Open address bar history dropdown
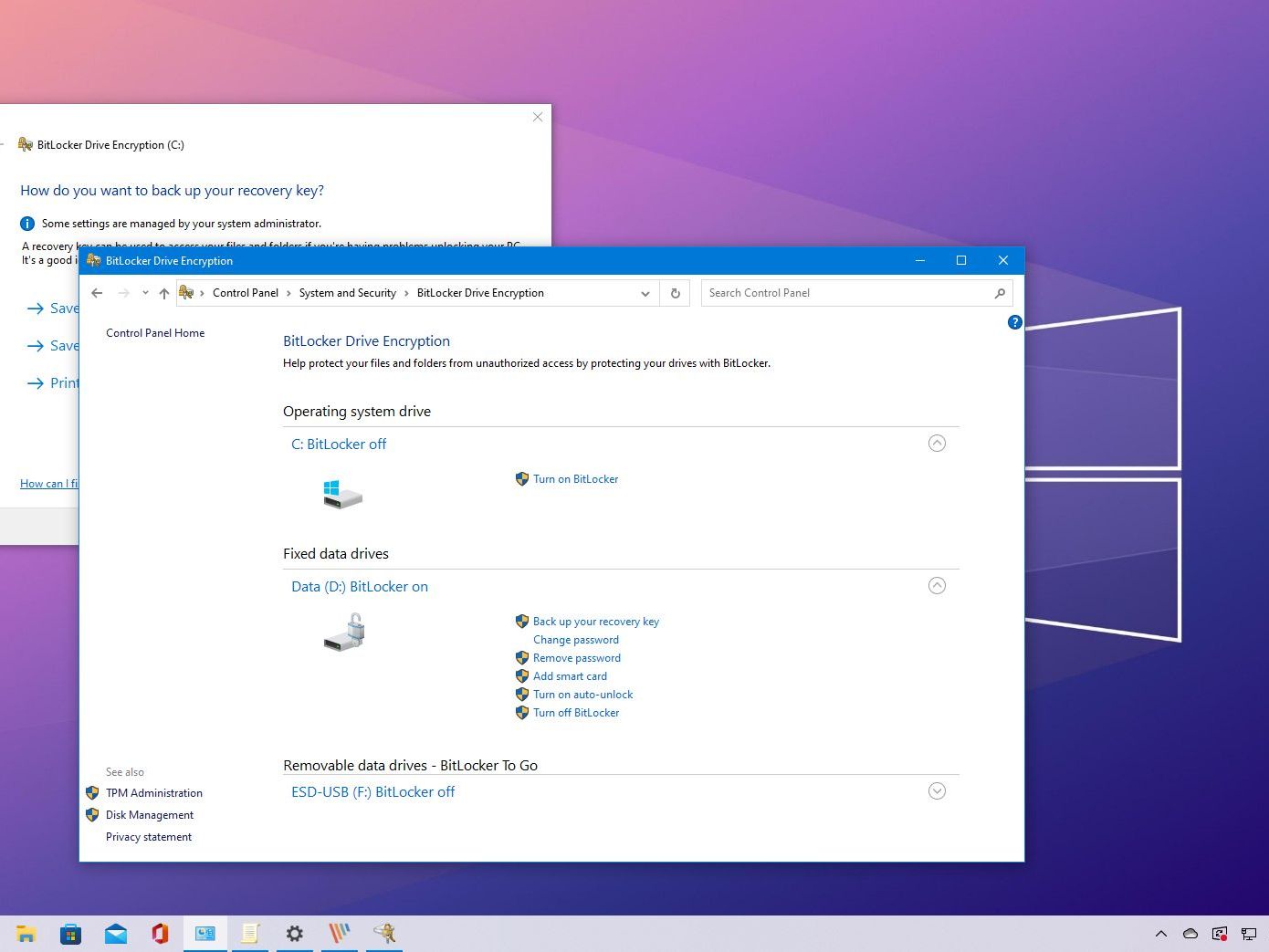1269x952 pixels. point(645,293)
